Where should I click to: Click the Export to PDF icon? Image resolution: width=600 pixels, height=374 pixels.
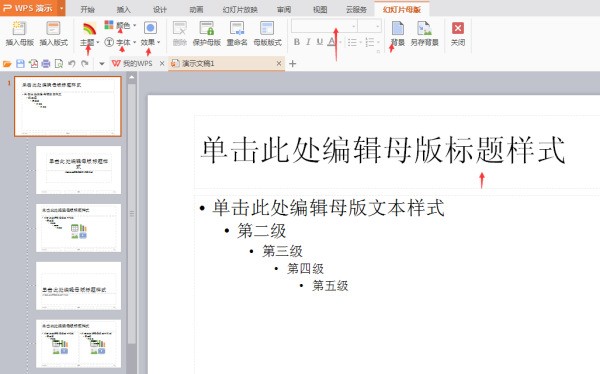(x=33, y=64)
